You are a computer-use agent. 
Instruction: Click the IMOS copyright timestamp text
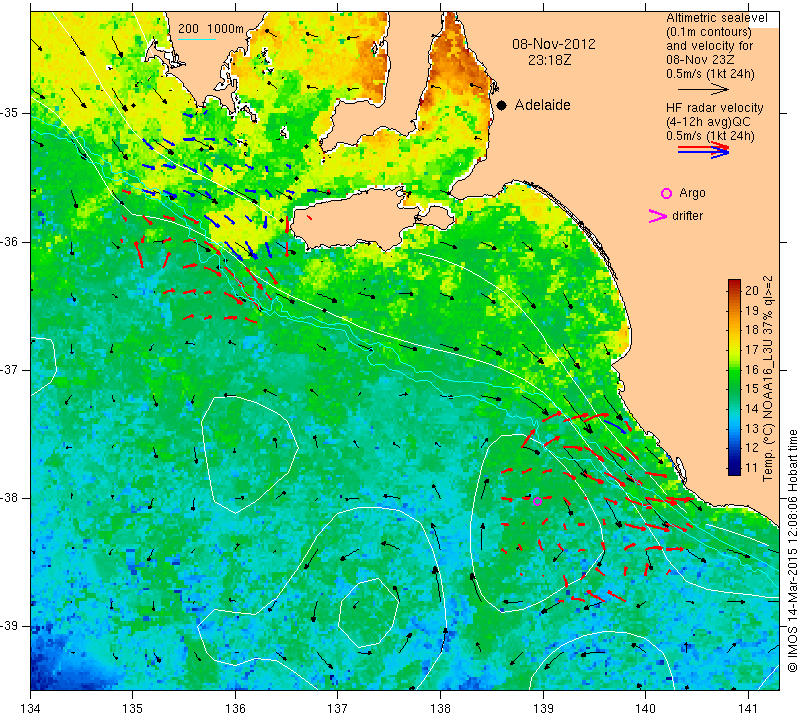792,550
